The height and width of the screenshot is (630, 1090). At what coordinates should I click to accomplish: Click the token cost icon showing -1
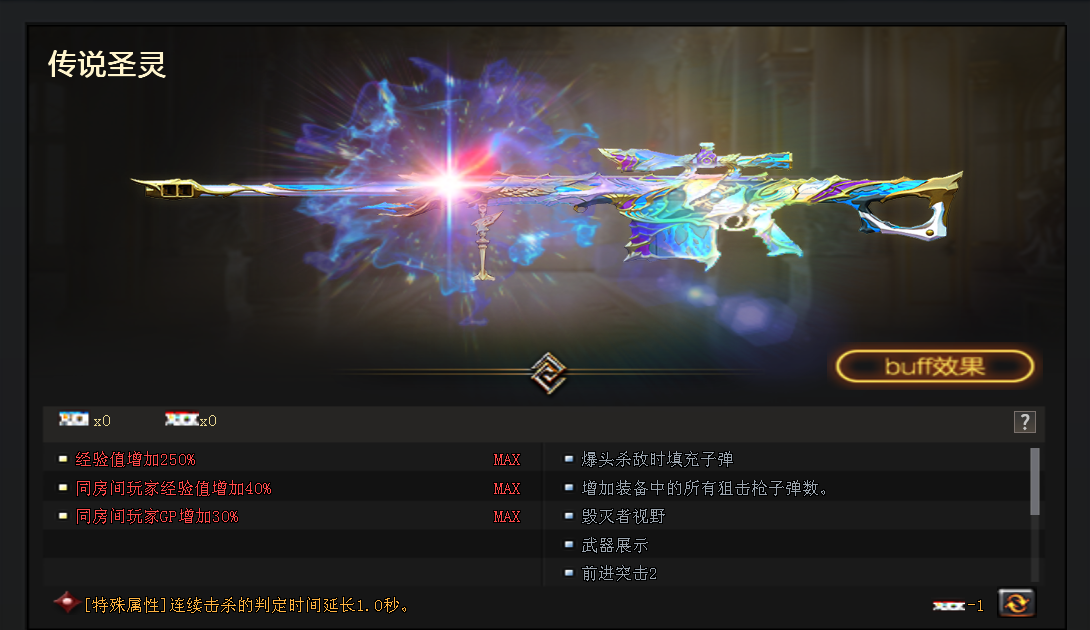pos(948,606)
